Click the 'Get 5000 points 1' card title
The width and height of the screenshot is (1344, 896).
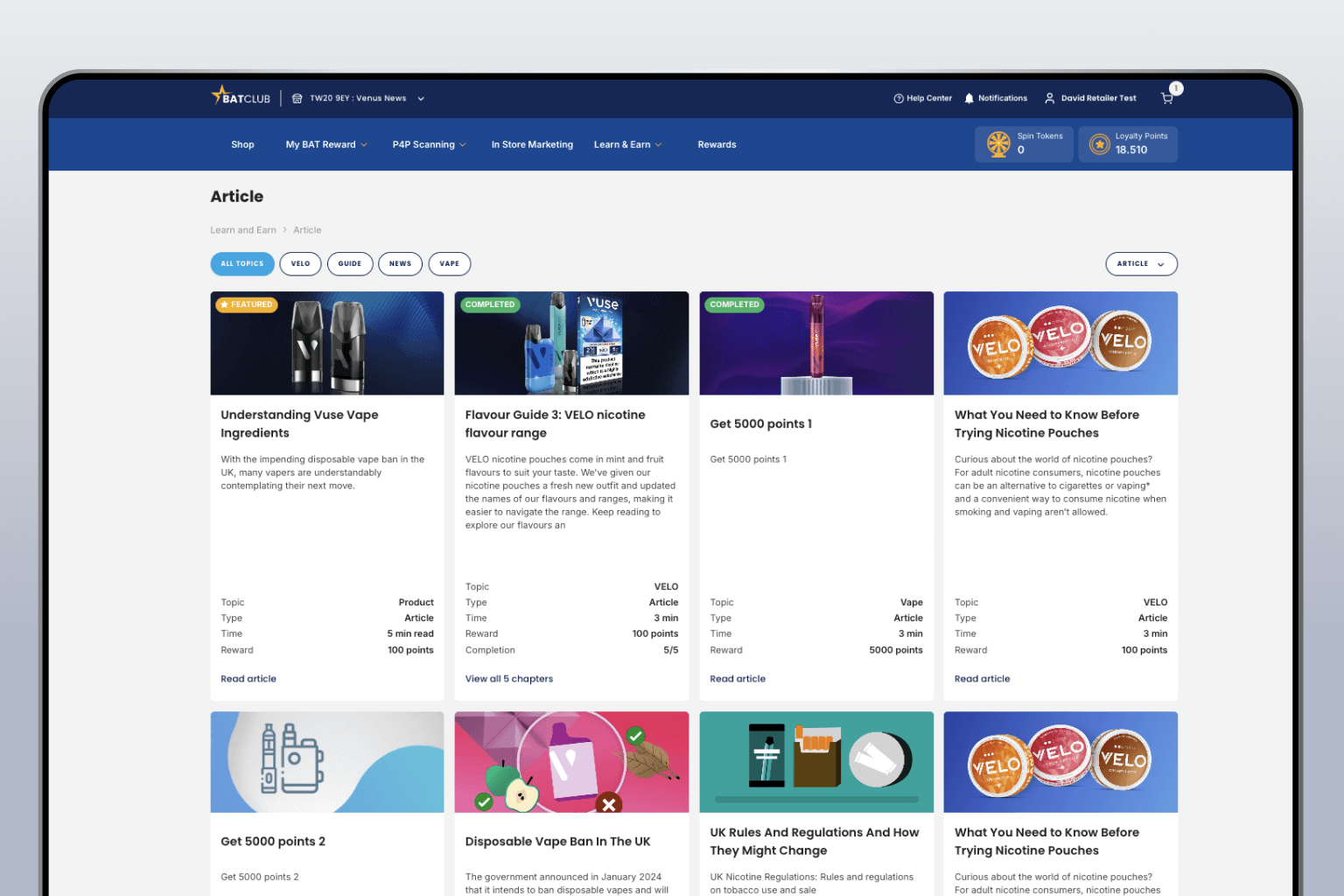(x=760, y=424)
